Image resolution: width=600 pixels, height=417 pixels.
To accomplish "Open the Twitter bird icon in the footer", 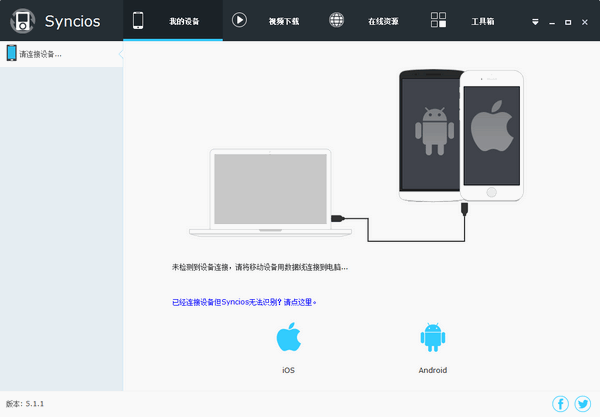I will (x=582, y=404).
